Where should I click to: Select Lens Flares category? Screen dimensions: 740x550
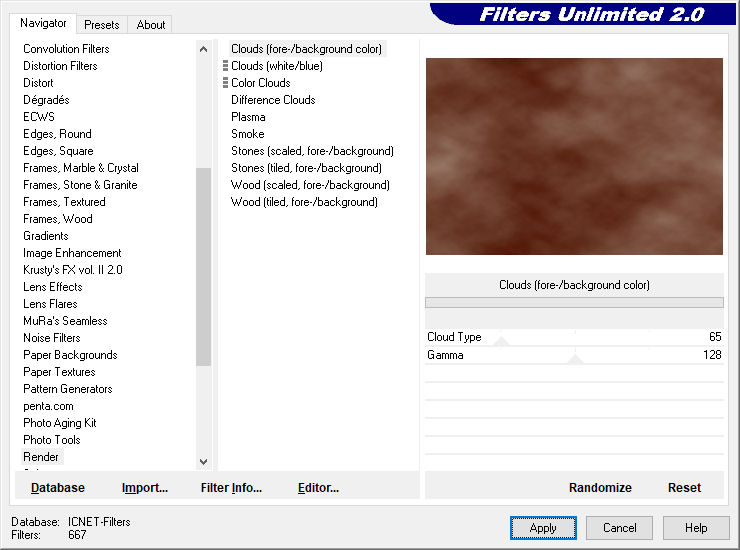50,304
